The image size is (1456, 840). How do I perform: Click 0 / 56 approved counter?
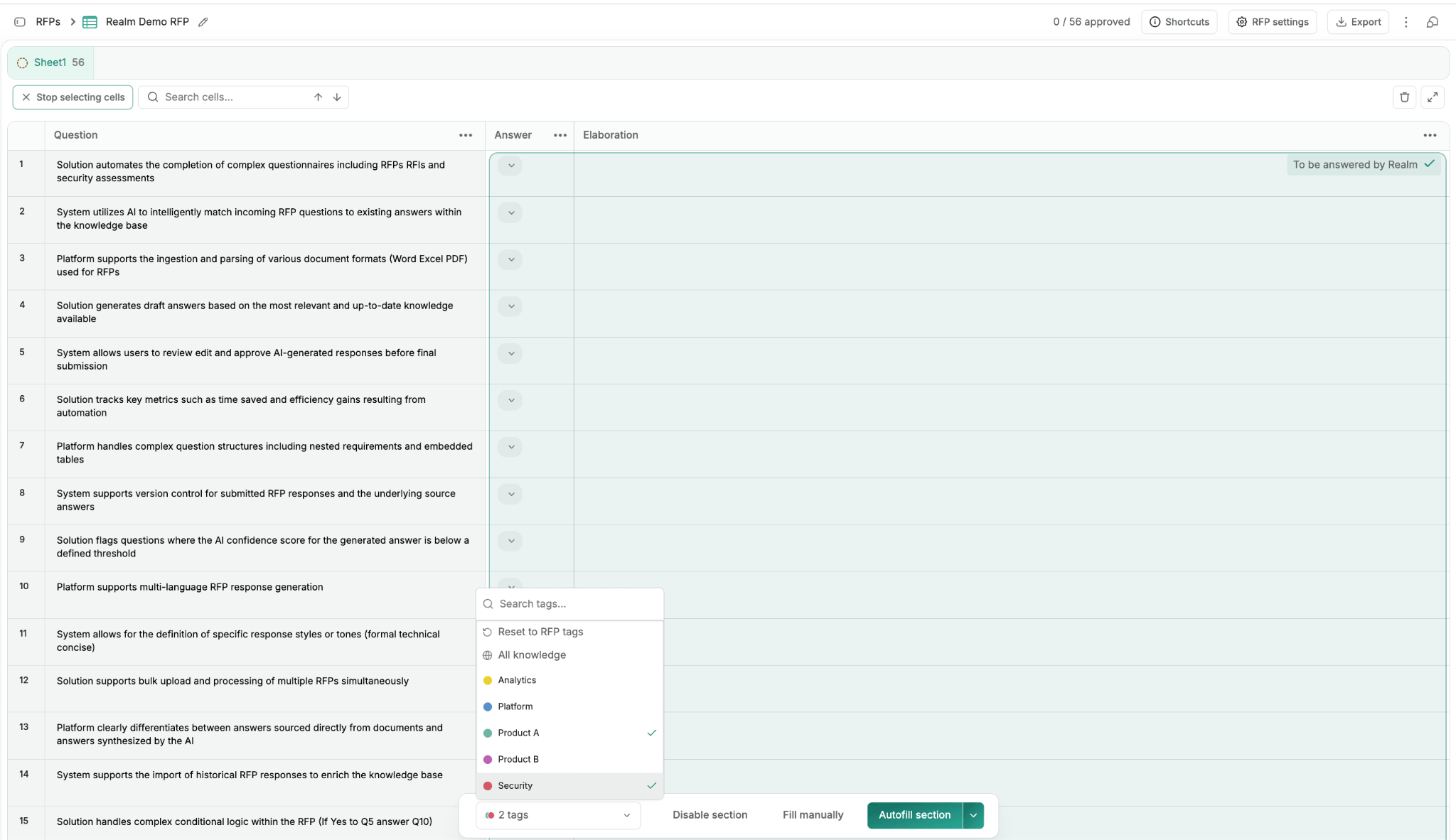1091,22
